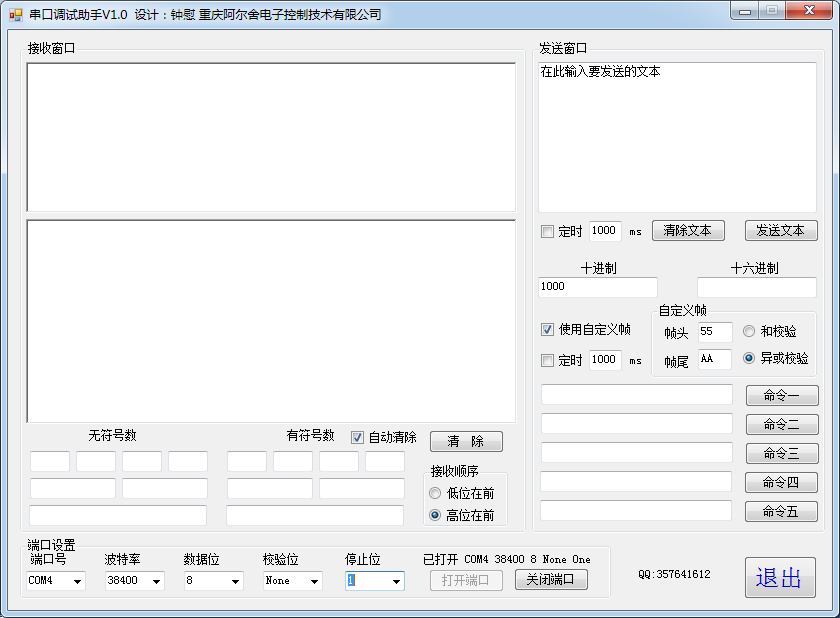The height and width of the screenshot is (618, 840).
Task: Click the send text area
Action: [x=677, y=137]
